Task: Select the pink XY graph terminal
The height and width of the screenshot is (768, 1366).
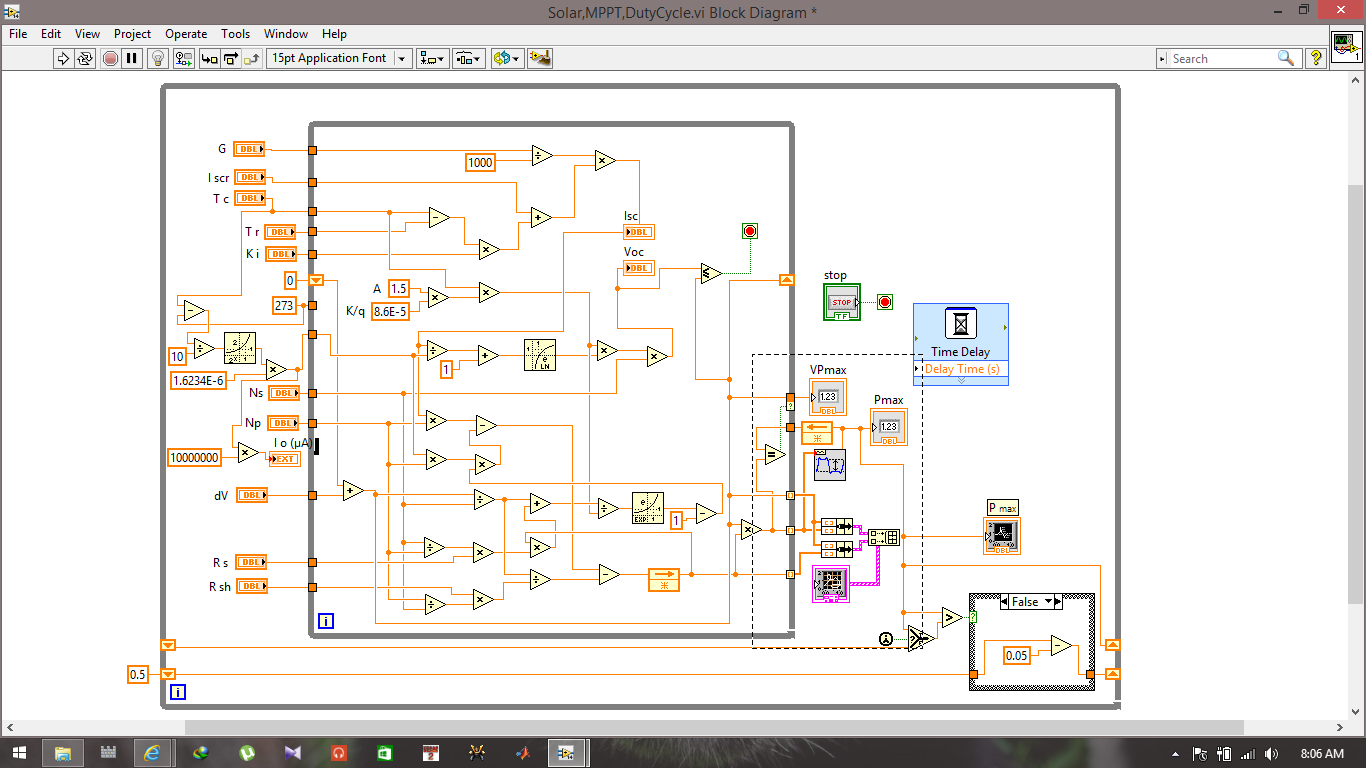Action: pos(831,585)
